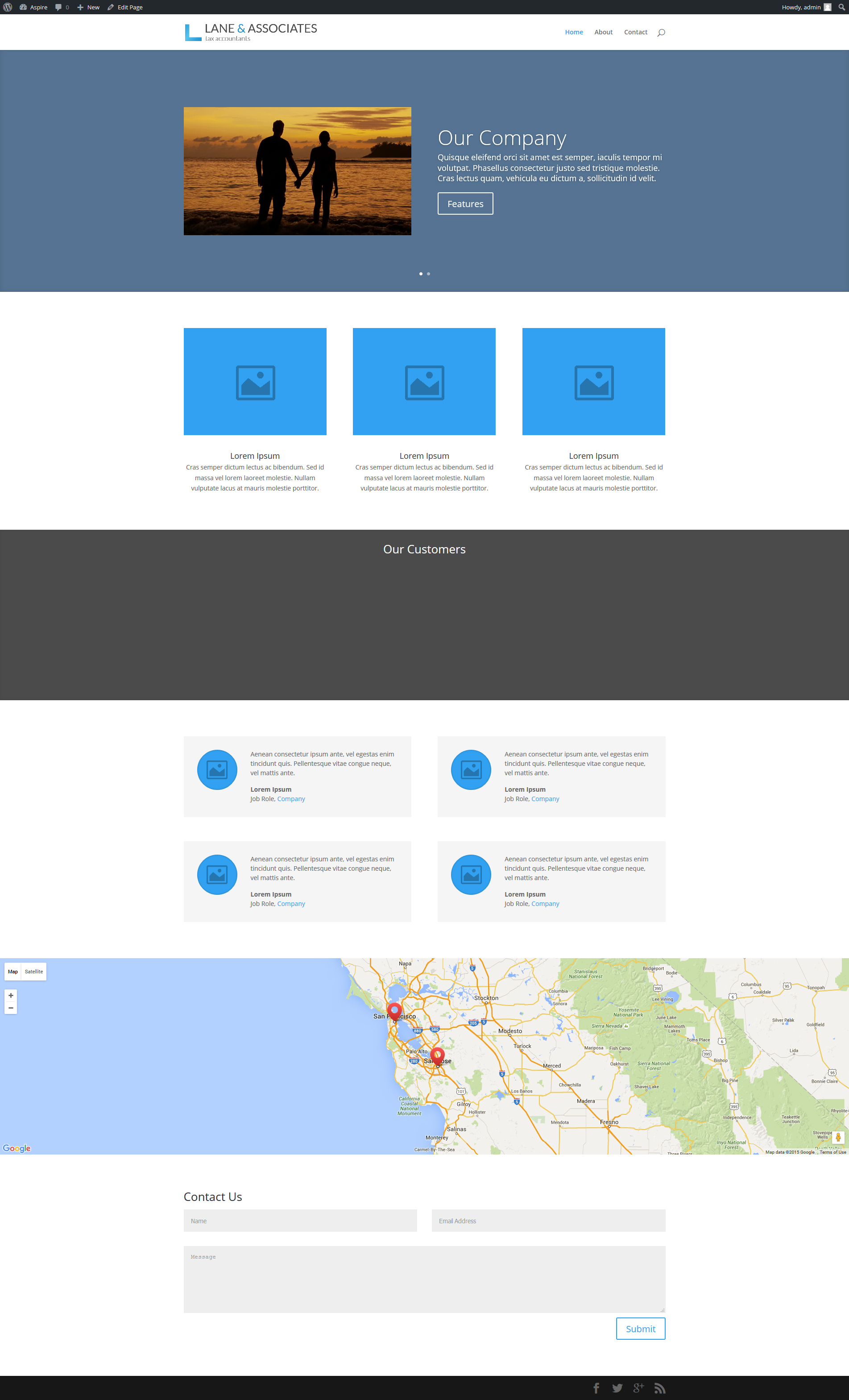Click the admin bar search icon
The height and width of the screenshot is (1400, 849).
click(x=841, y=8)
